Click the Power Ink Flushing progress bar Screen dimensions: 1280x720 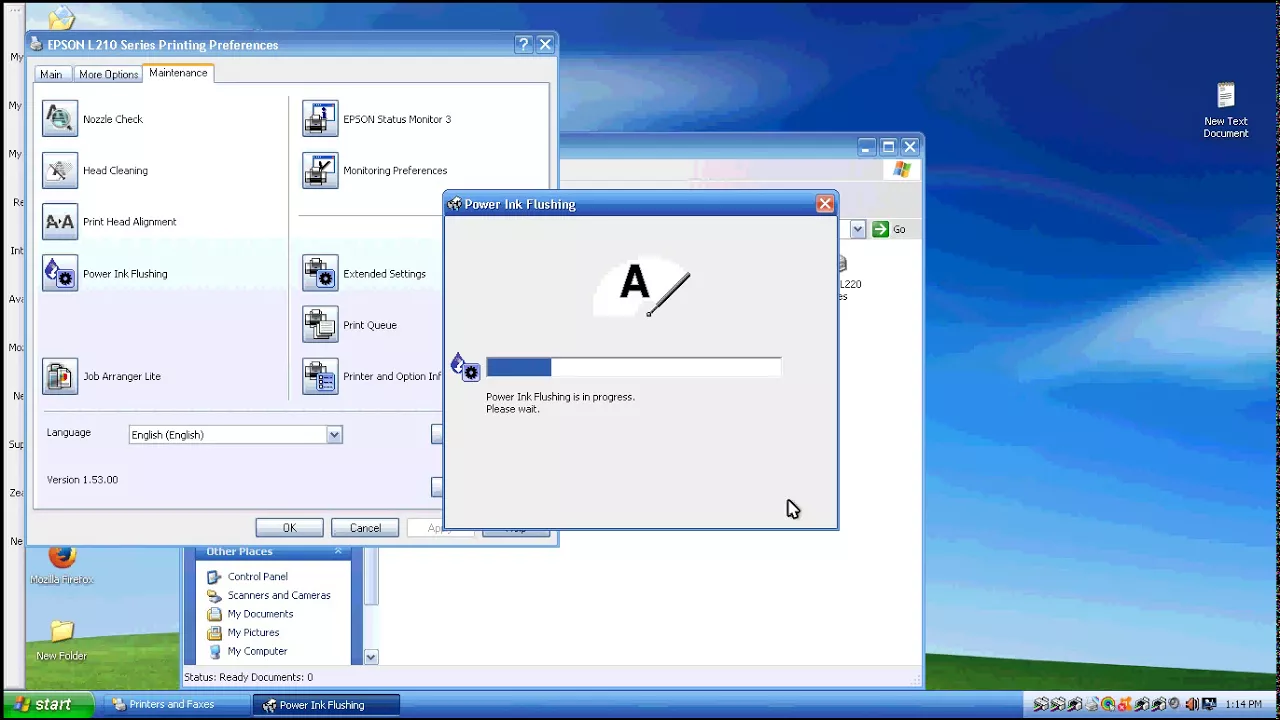(634, 367)
